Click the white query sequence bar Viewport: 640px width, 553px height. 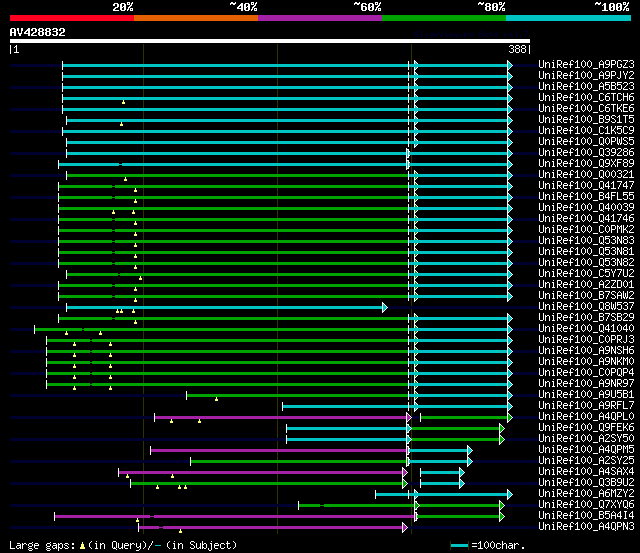[x=270, y=41]
